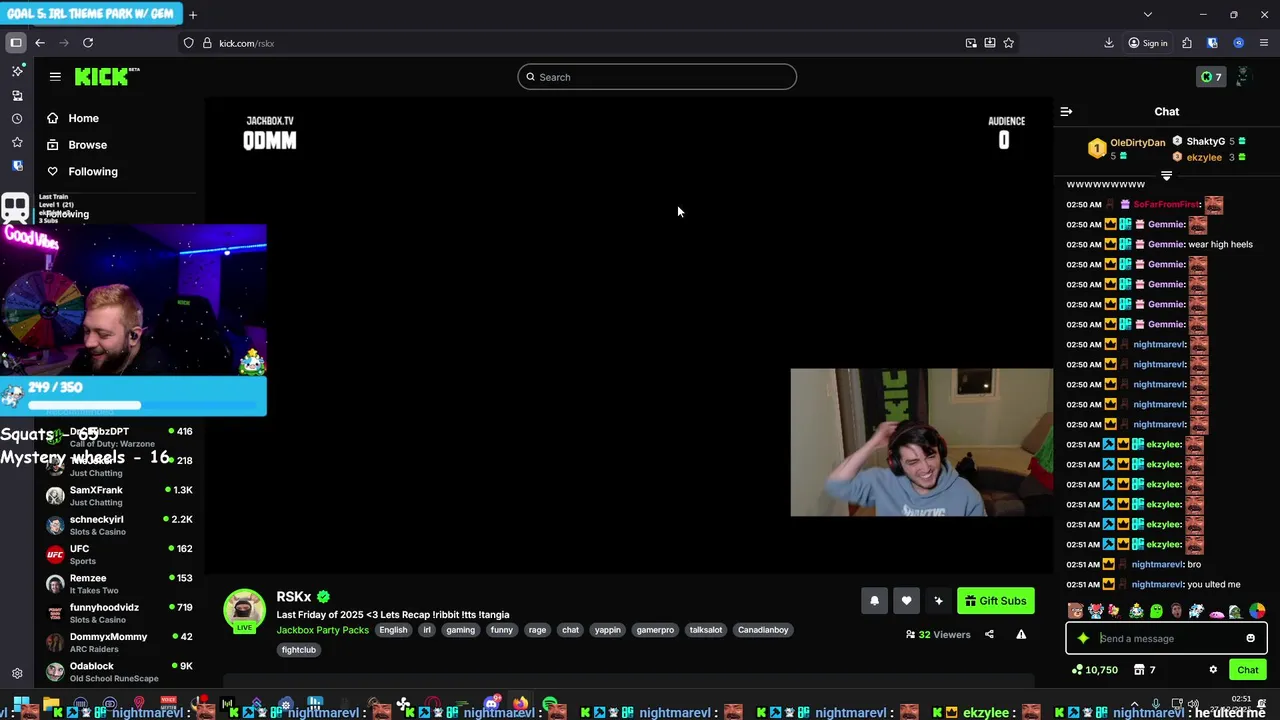Click browser back arrow
The height and width of the screenshot is (720, 1280).
[x=40, y=43]
